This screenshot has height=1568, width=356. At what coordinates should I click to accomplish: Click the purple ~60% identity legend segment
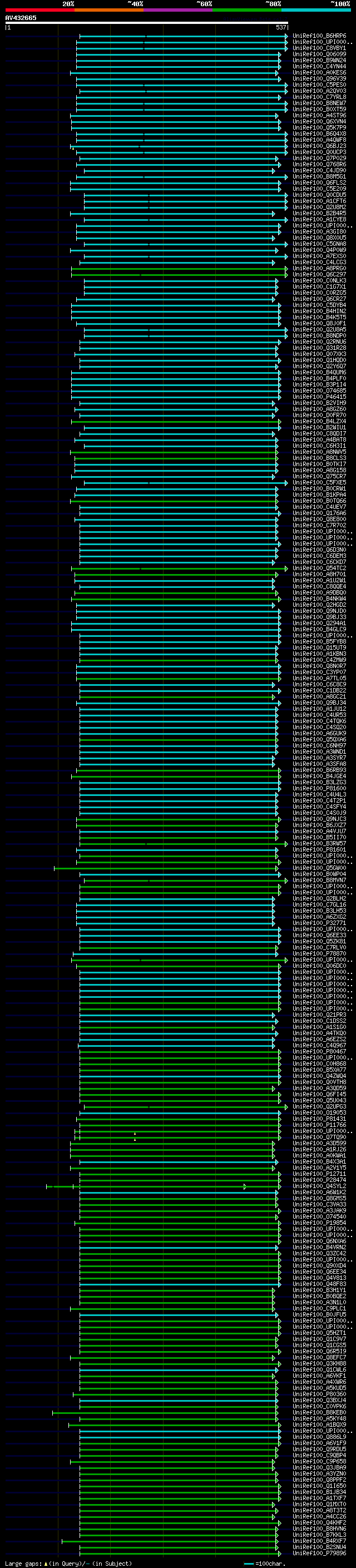pos(177,10)
